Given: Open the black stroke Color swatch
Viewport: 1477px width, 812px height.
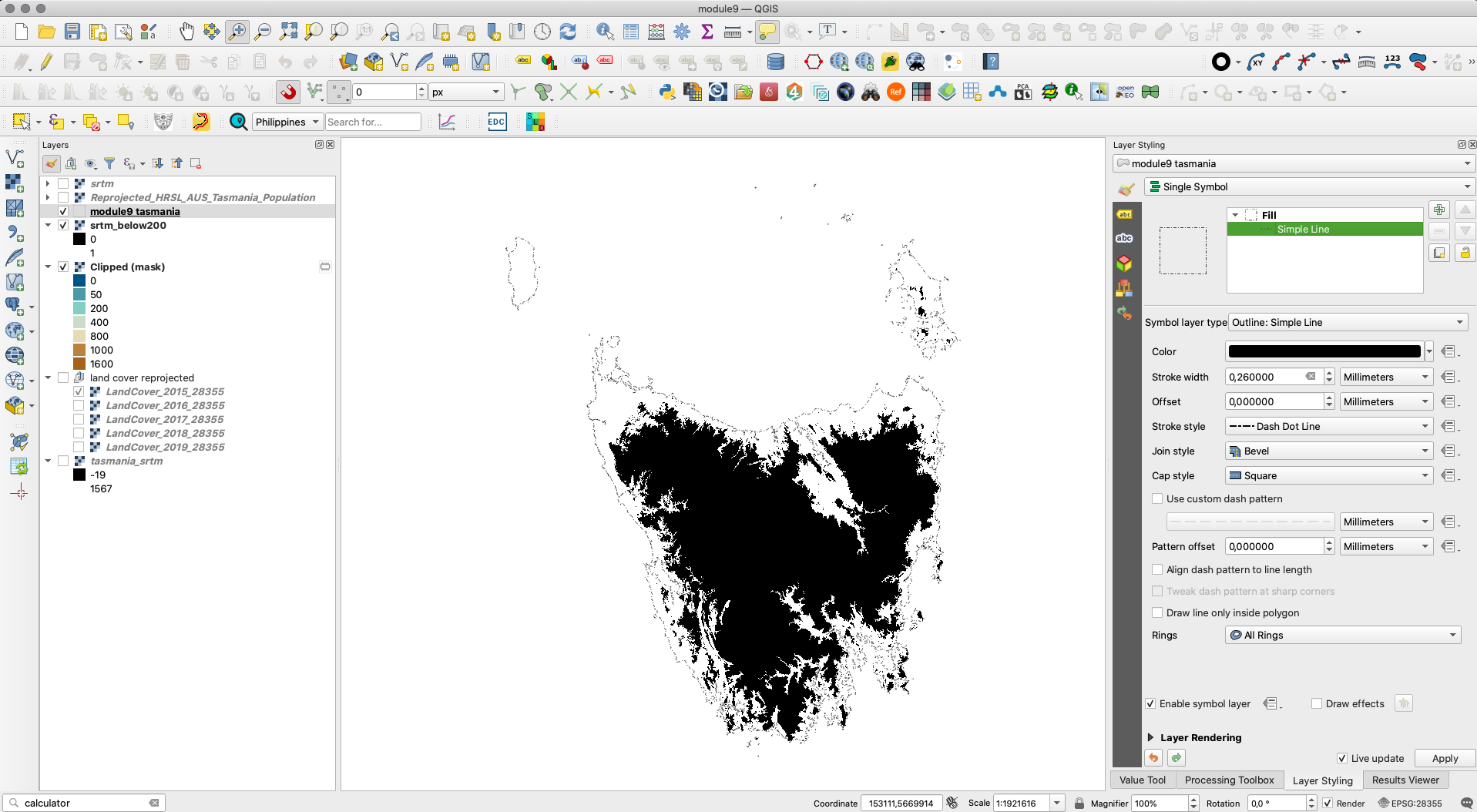Looking at the screenshot, I should tap(1324, 351).
